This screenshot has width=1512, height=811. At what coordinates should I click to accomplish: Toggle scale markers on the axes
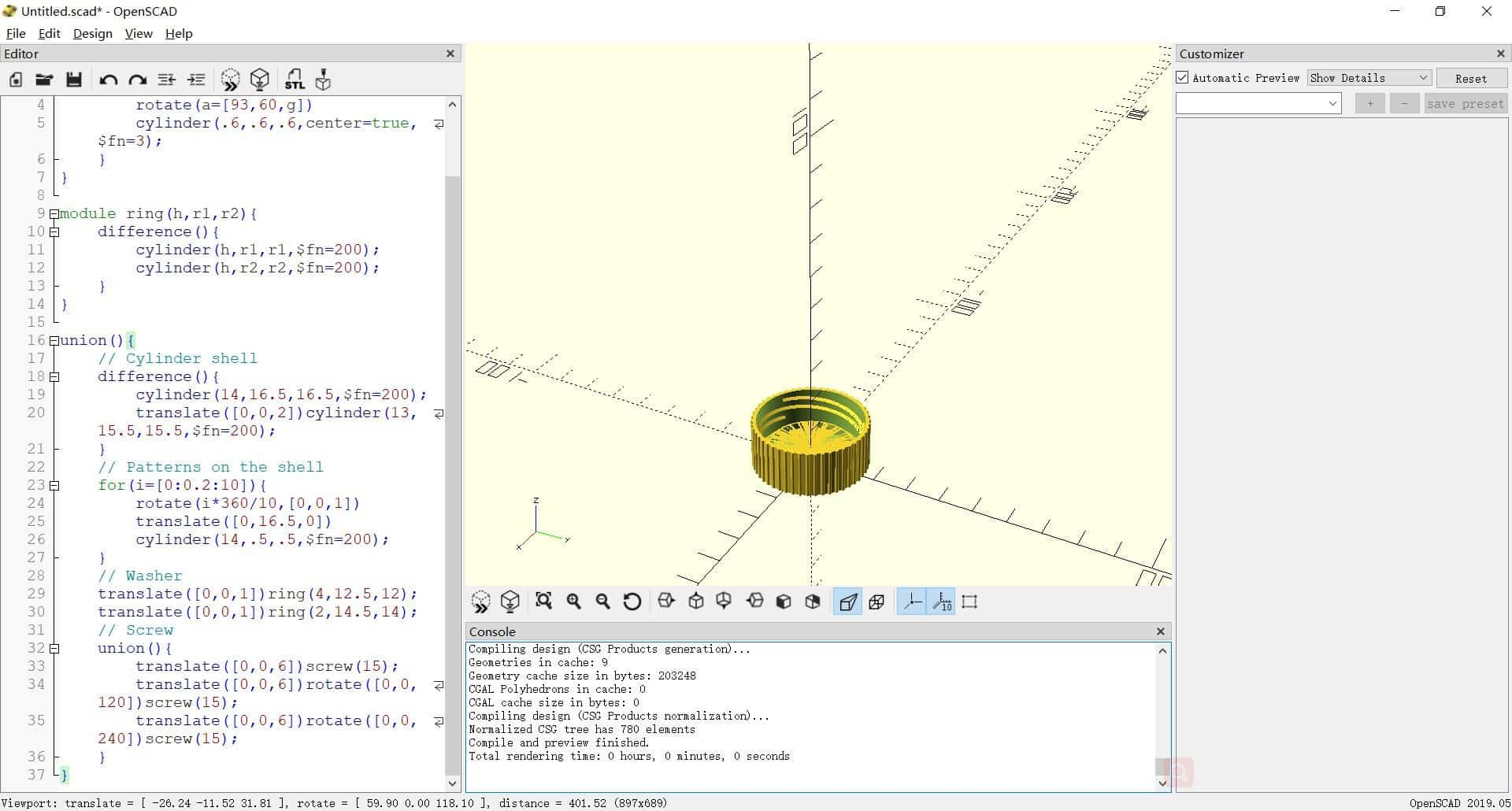[x=941, y=602]
